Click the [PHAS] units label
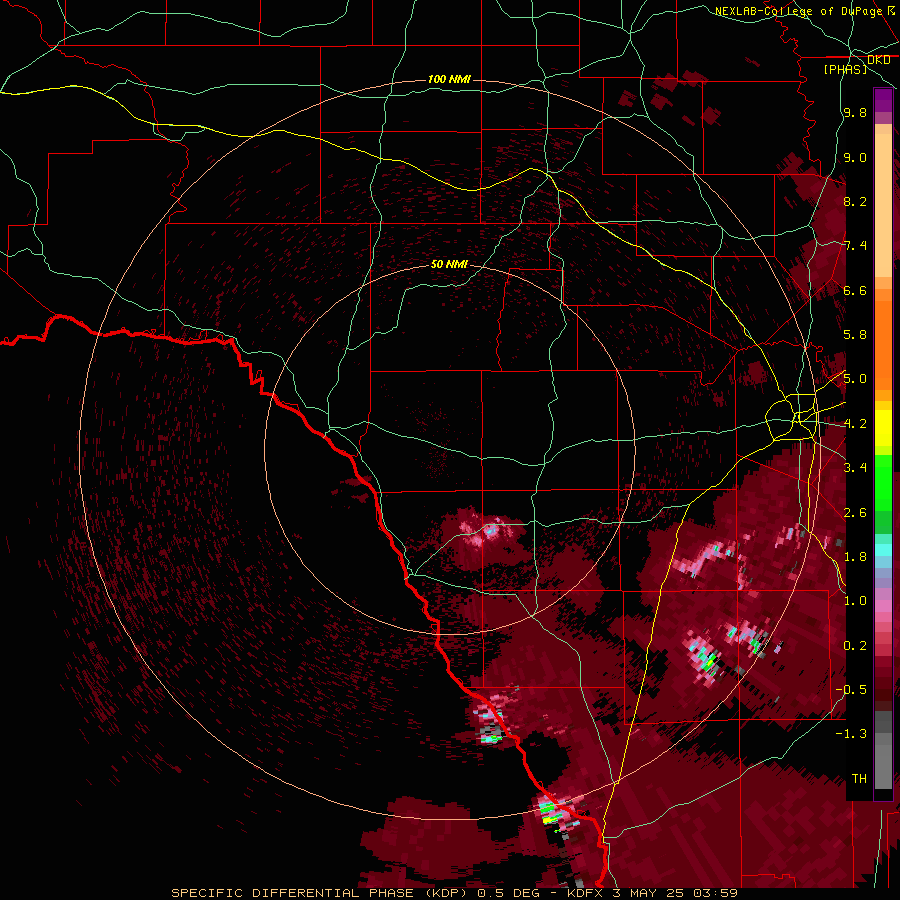The height and width of the screenshot is (900, 900). point(845,69)
